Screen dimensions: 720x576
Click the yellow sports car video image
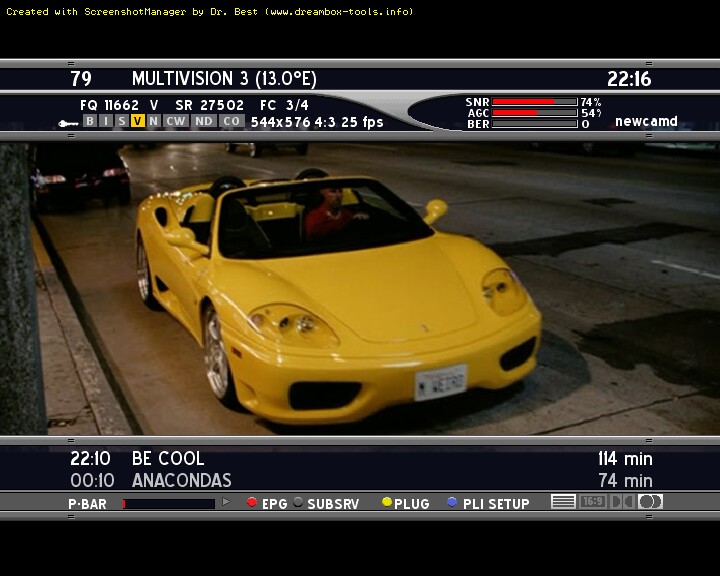pyautogui.click(x=360, y=289)
